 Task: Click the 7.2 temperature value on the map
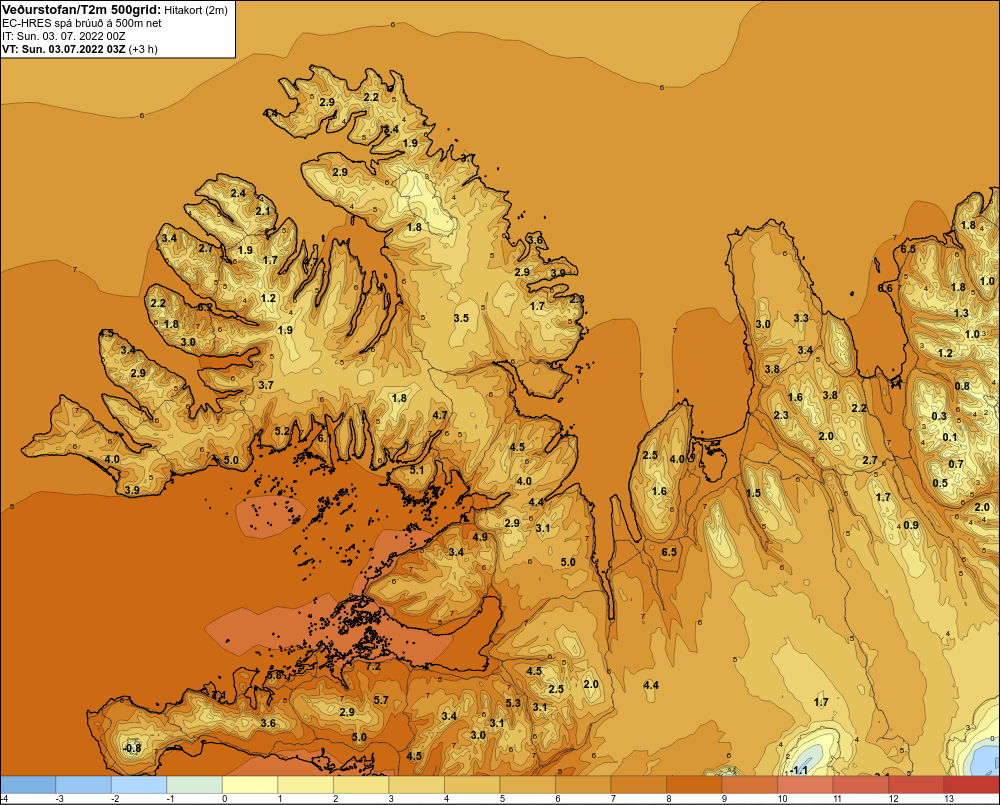pos(373,667)
